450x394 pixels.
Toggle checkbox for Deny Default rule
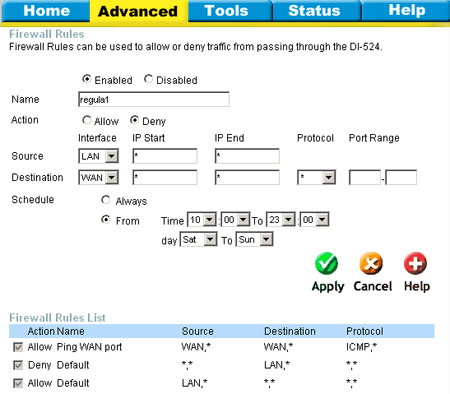[18, 365]
